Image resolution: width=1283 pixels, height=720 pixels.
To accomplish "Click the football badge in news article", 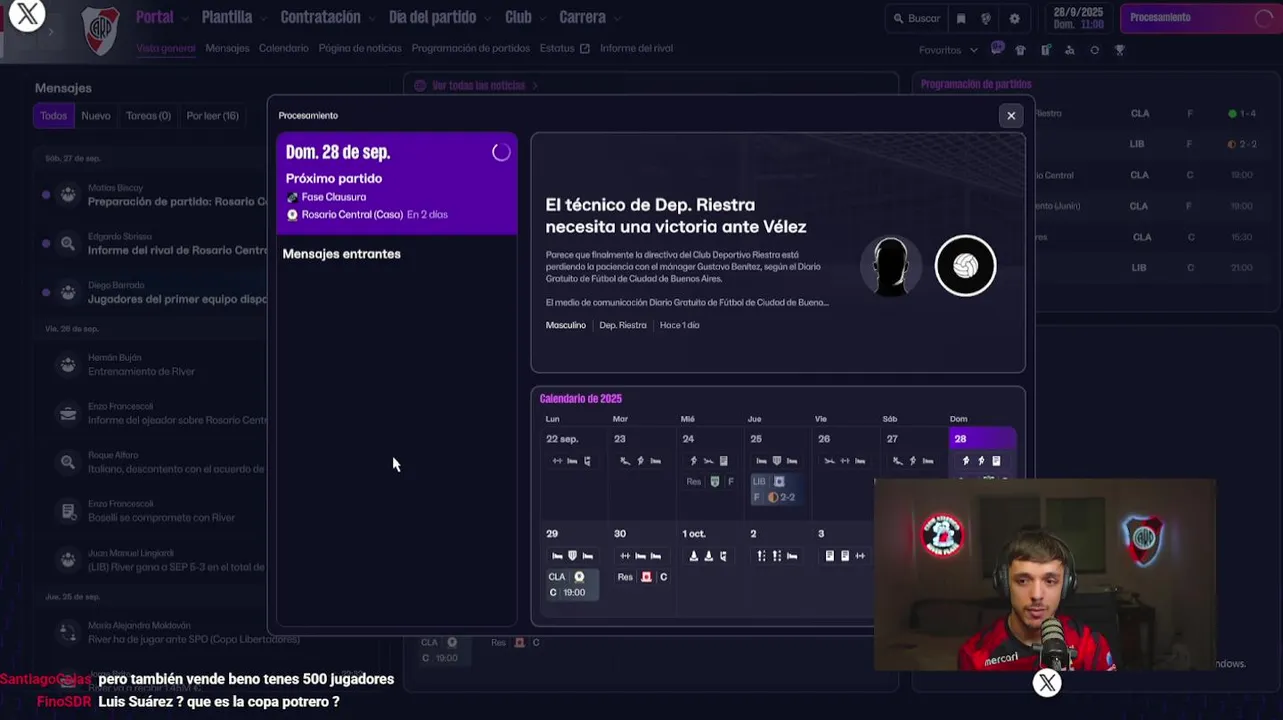I will [965, 266].
